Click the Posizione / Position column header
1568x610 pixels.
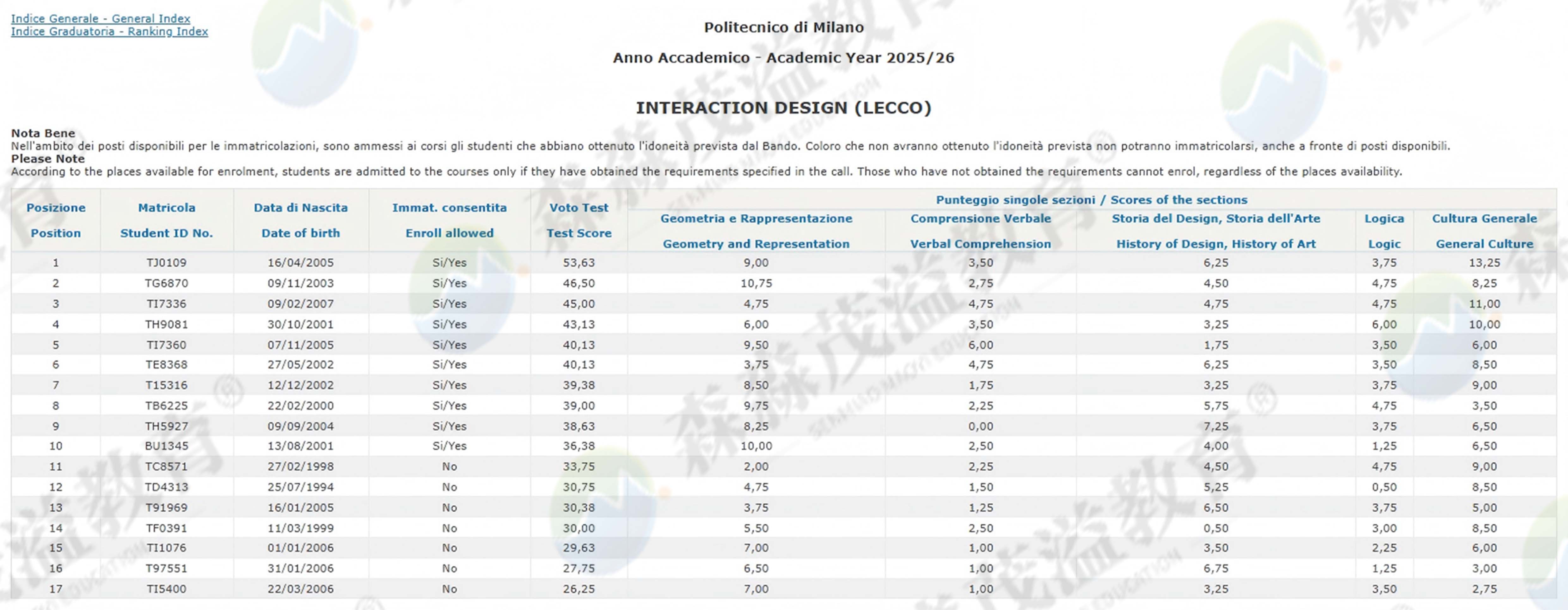pyautogui.click(x=56, y=220)
